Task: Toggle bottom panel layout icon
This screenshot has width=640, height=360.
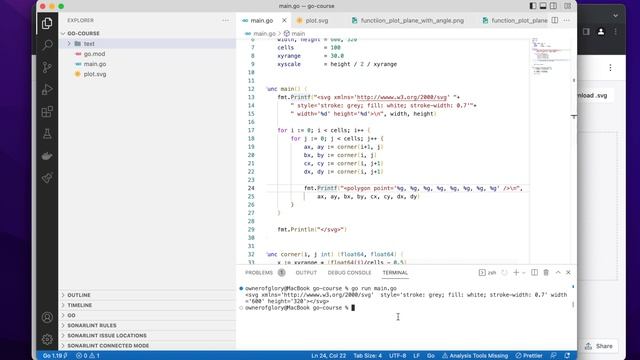Action: 543,6
